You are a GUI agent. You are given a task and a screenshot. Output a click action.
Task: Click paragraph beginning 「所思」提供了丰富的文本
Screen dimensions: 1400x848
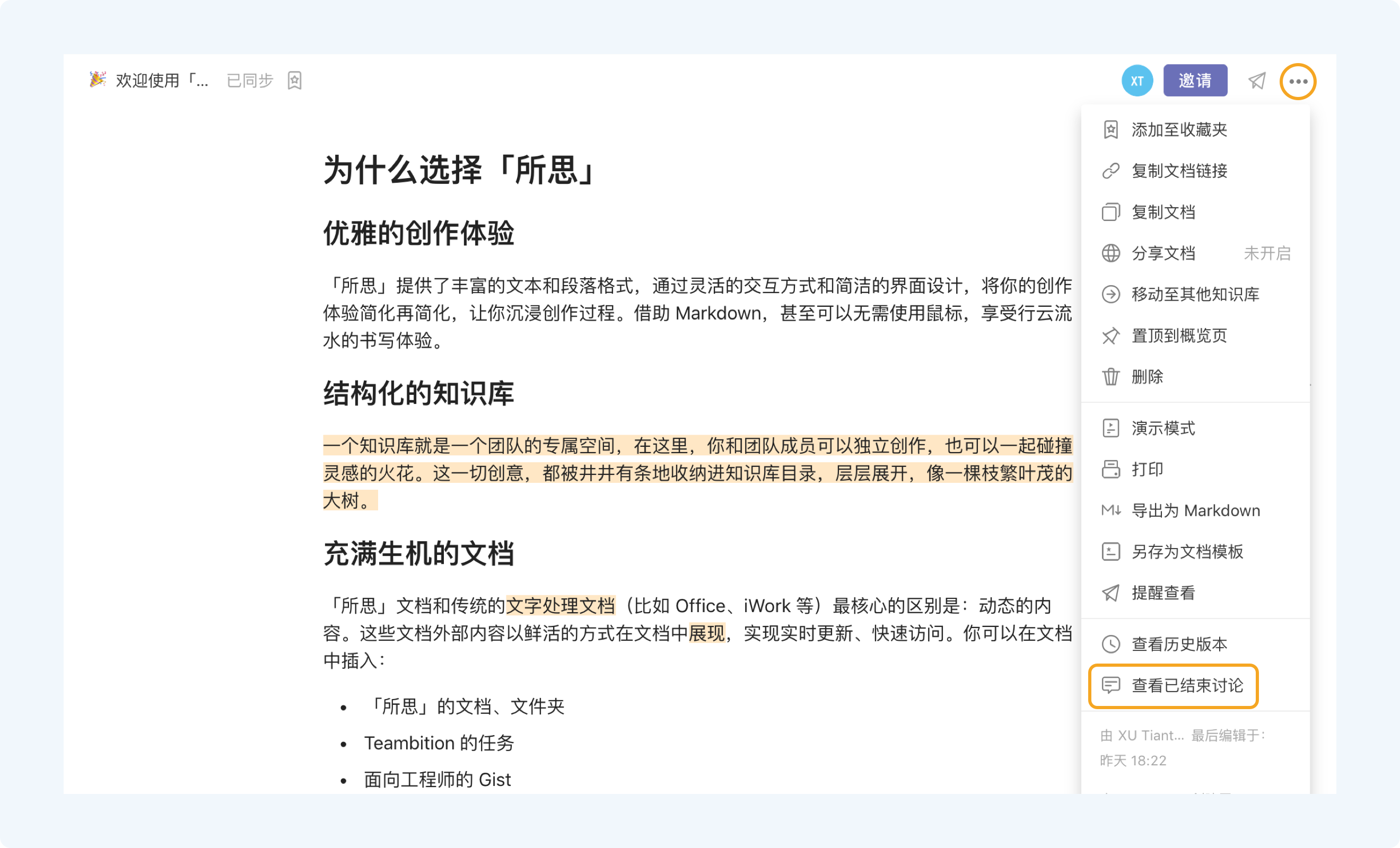coord(698,313)
